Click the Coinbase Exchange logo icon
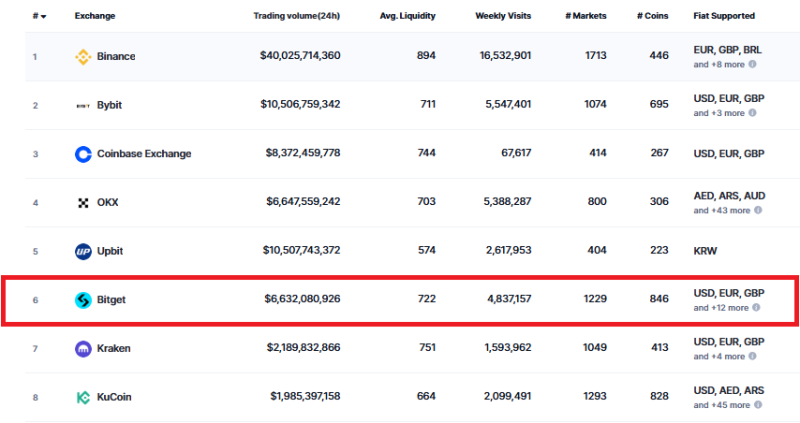This screenshot has height=423, width=800. [x=83, y=154]
